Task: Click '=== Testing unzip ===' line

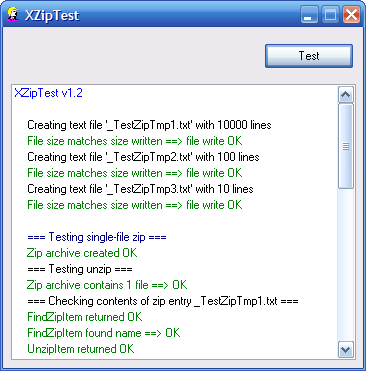Action: (x=80, y=269)
